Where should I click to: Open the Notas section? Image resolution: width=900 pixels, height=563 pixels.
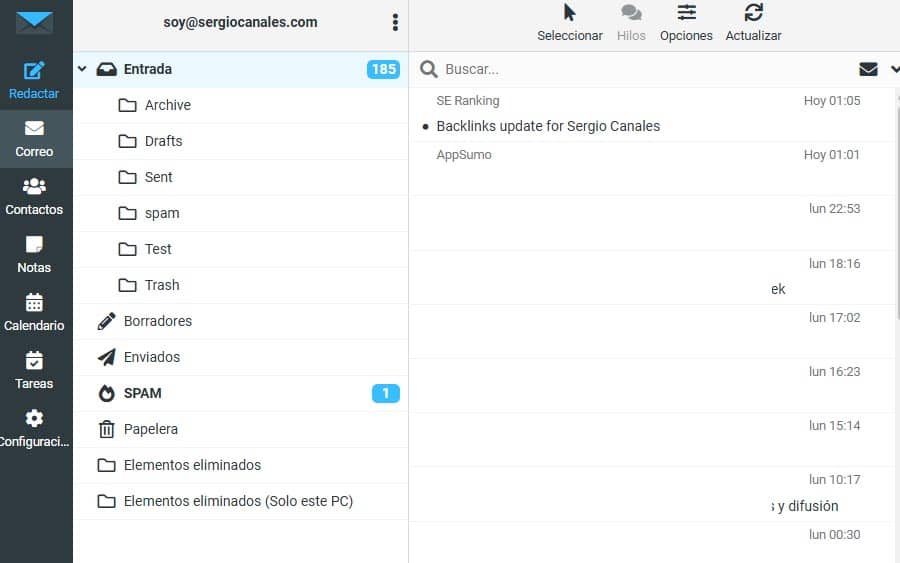pyautogui.click(x=34, y=255)
